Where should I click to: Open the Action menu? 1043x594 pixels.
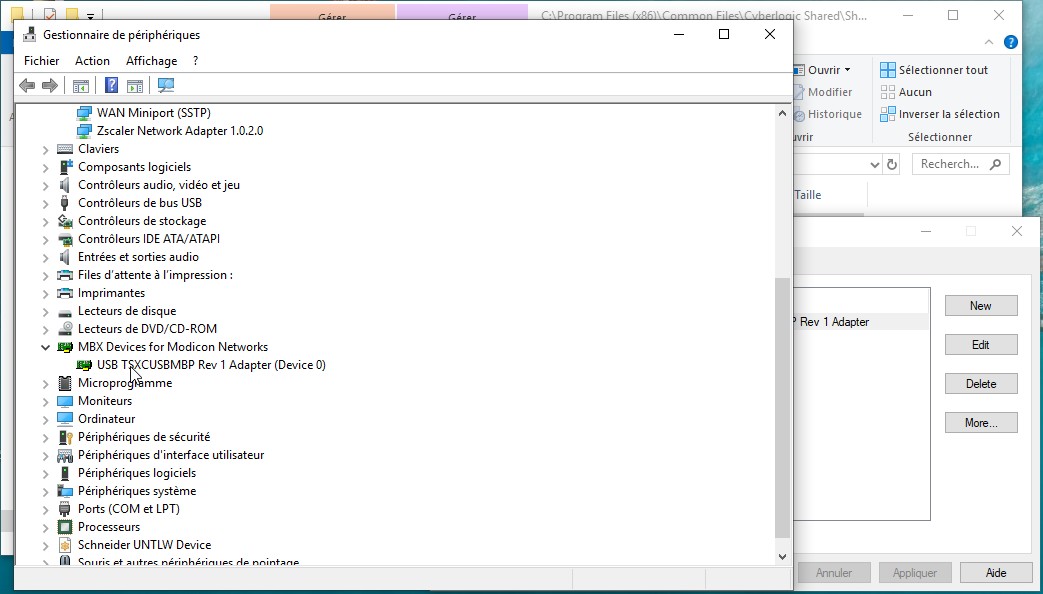92,61
